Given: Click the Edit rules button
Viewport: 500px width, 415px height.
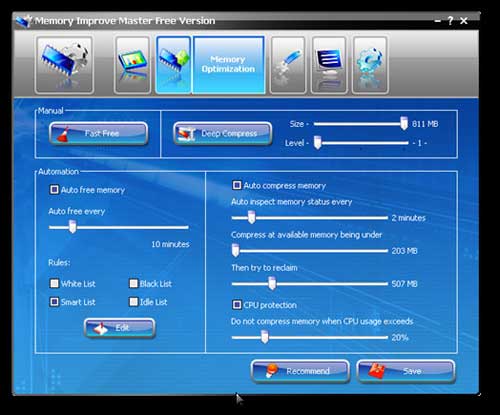Looking at the screenshot, I should pyautogui.click(x=120, y=328).
